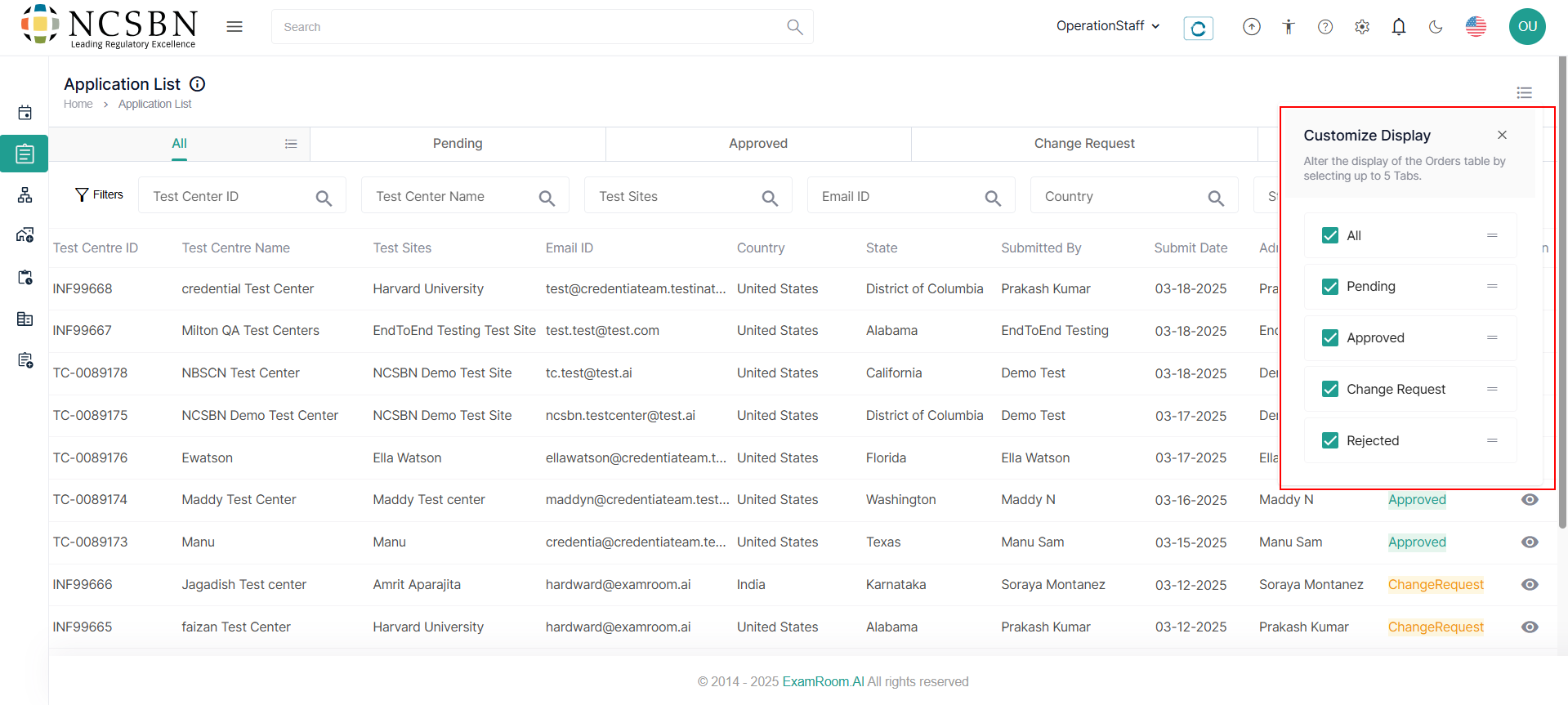The height and width of the screenshot is (705, 1568).
Task: Toggle dark mode moon icon
Action: (x=1435, y=27)
